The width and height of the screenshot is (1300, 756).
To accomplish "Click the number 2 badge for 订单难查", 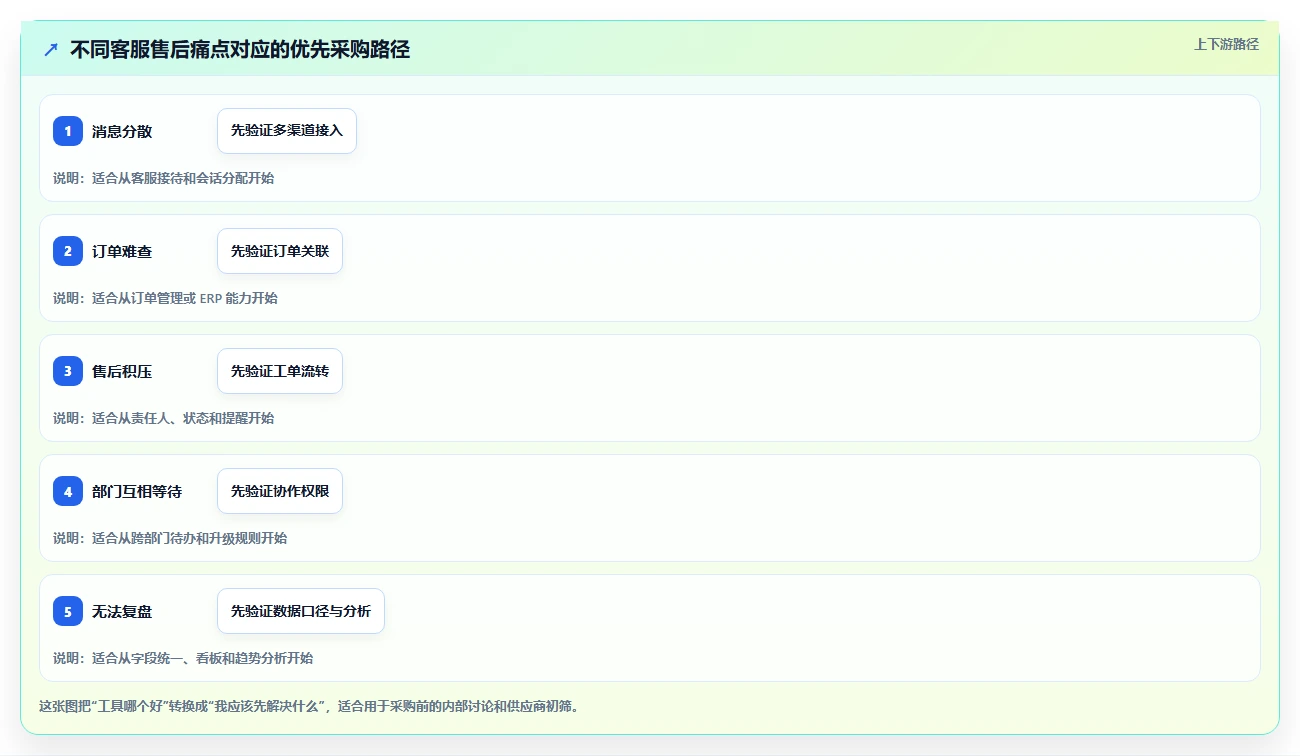I will (x=68, y=251).
